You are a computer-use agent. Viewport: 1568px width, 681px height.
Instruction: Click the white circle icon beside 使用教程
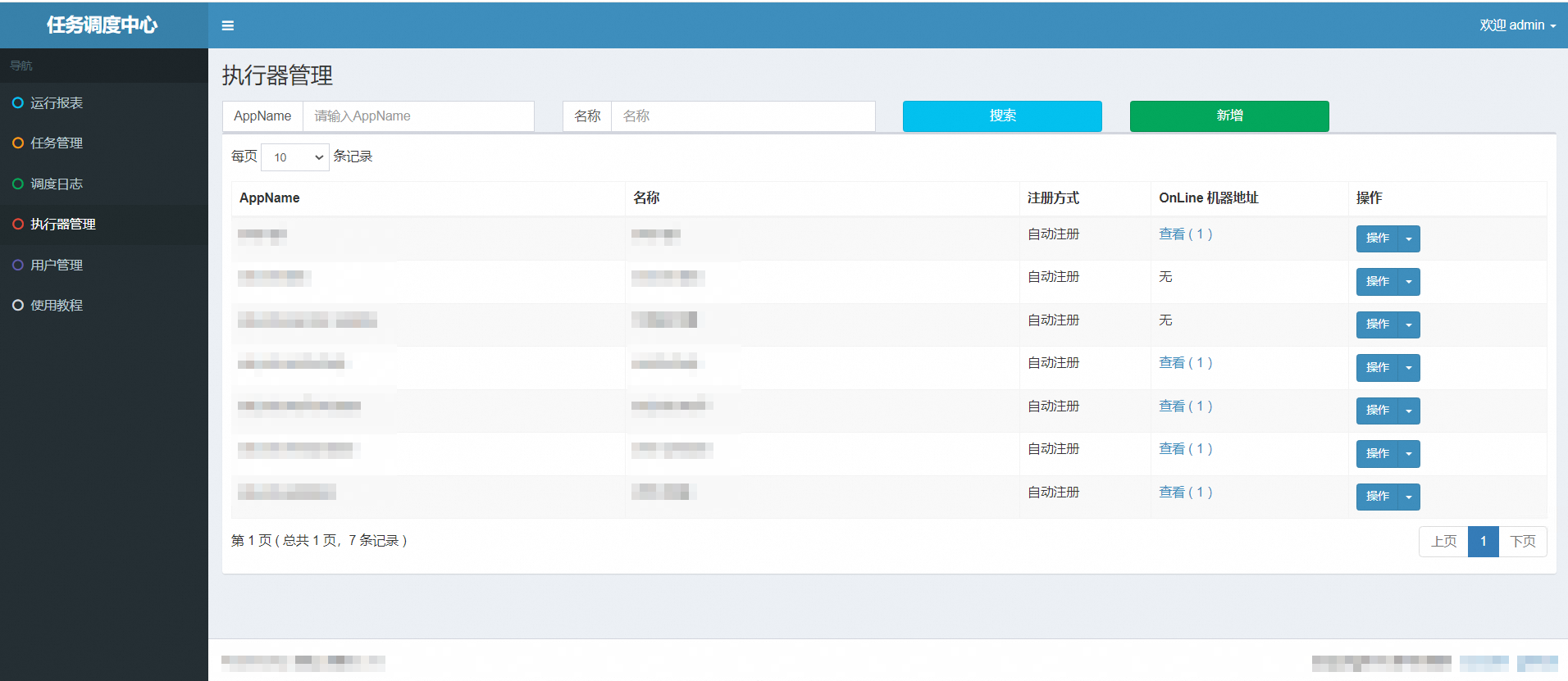[x=17, y=305]
